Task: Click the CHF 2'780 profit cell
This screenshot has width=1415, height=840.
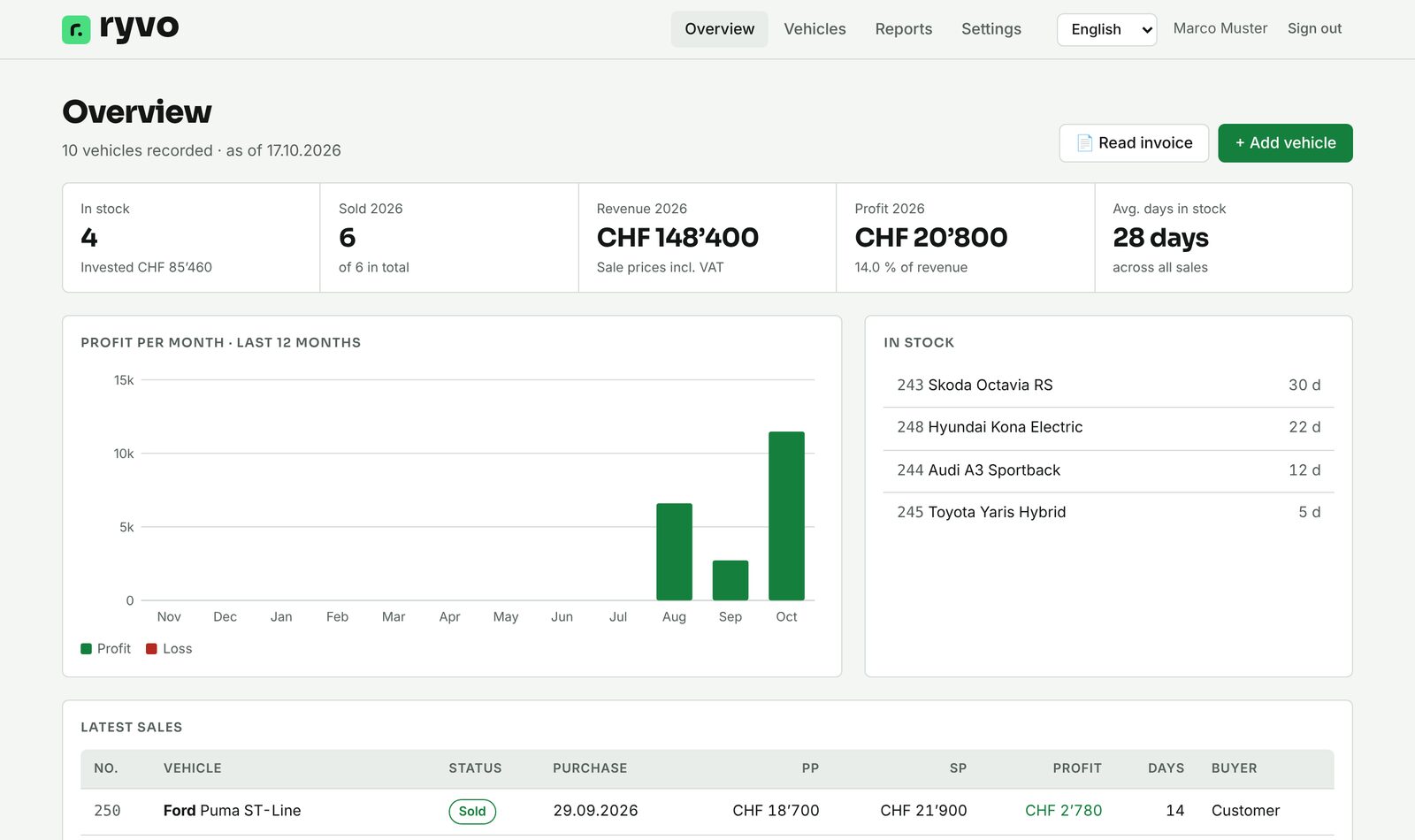Action: [1063, 811]
